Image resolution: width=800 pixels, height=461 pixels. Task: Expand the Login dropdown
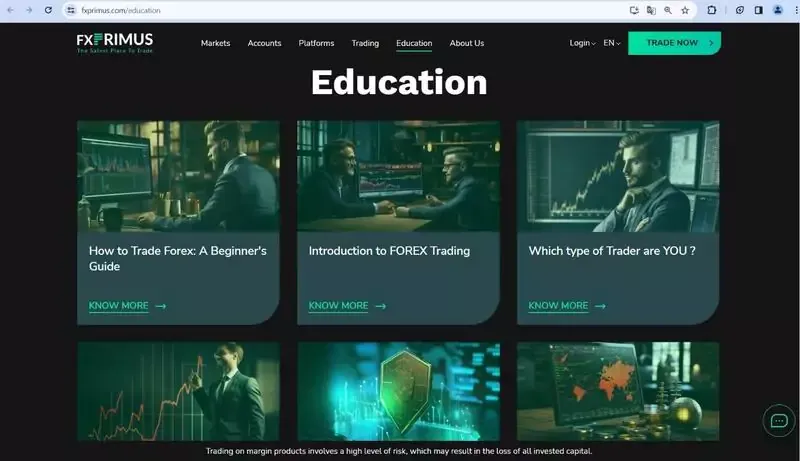(x=582, y=43)
